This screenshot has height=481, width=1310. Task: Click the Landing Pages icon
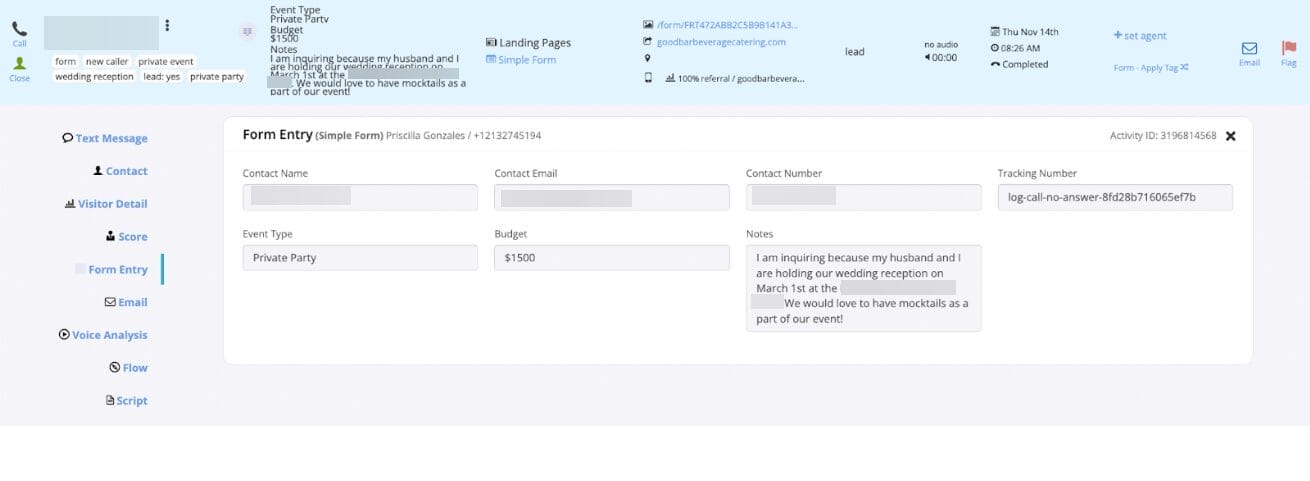491,43
